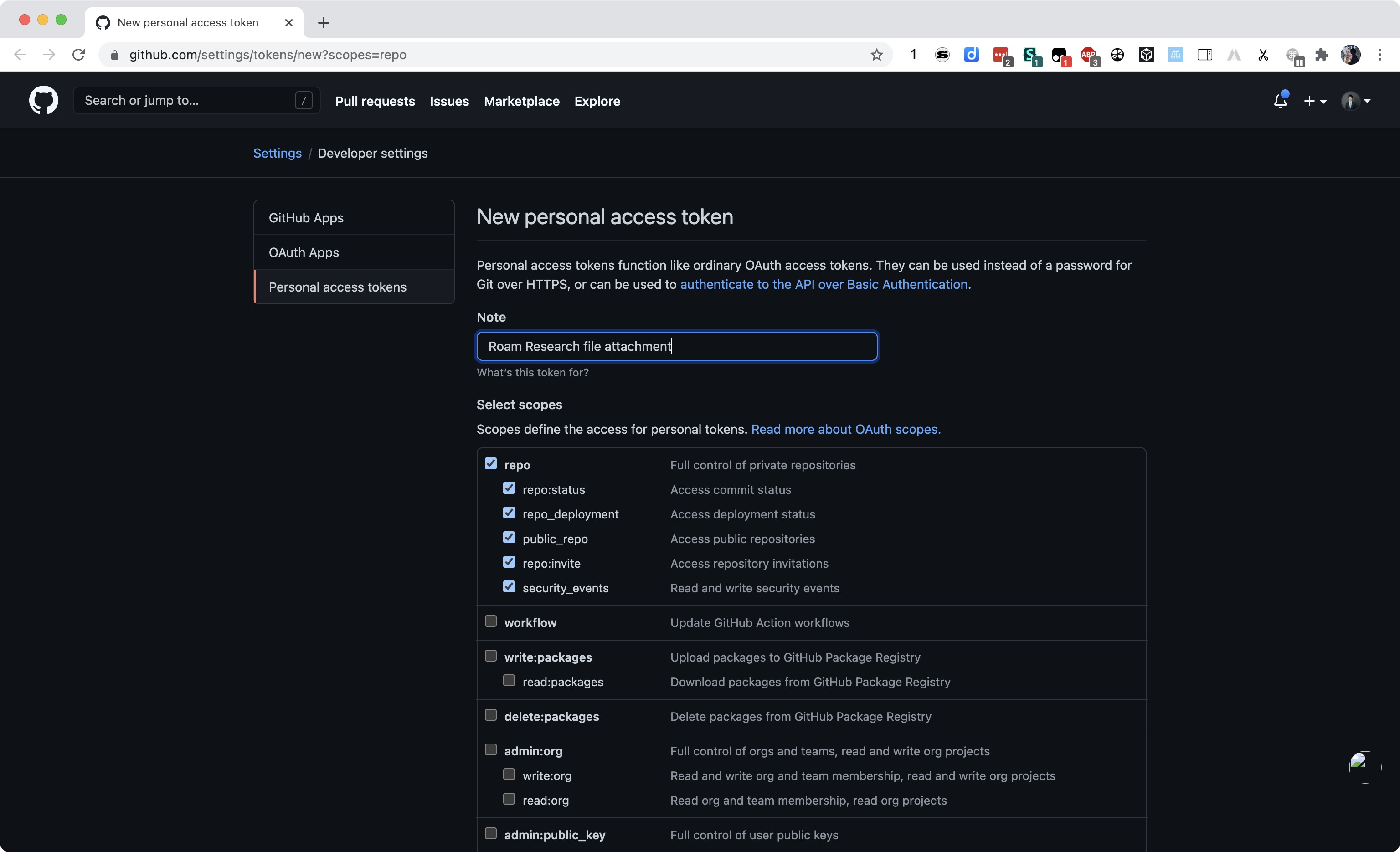Enable the write:packages scope checkbox
The height and width of the screenshot is (852, 1400).
pos(491,656)
